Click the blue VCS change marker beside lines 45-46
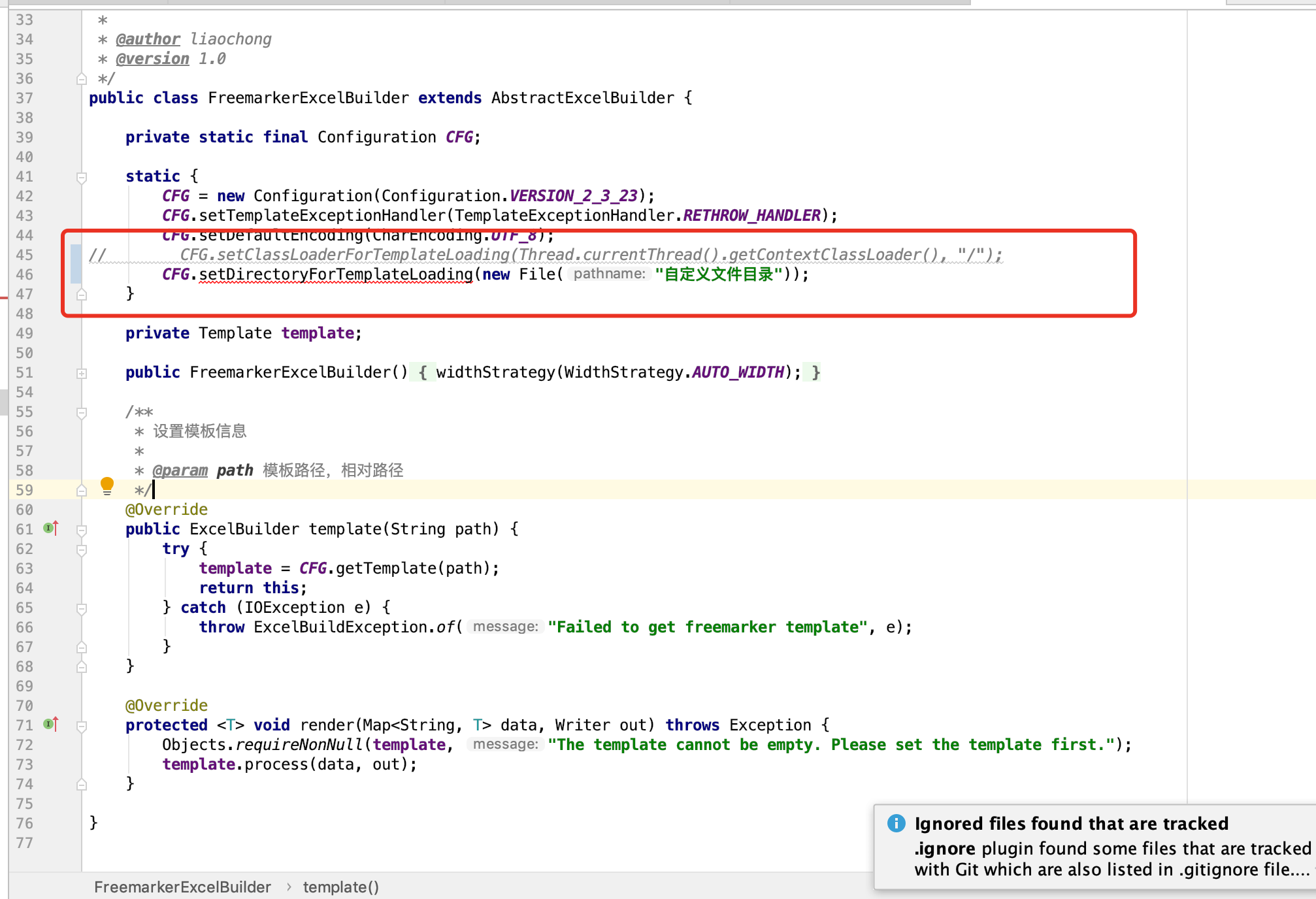The image size is (1316, 899). [76, 265]
